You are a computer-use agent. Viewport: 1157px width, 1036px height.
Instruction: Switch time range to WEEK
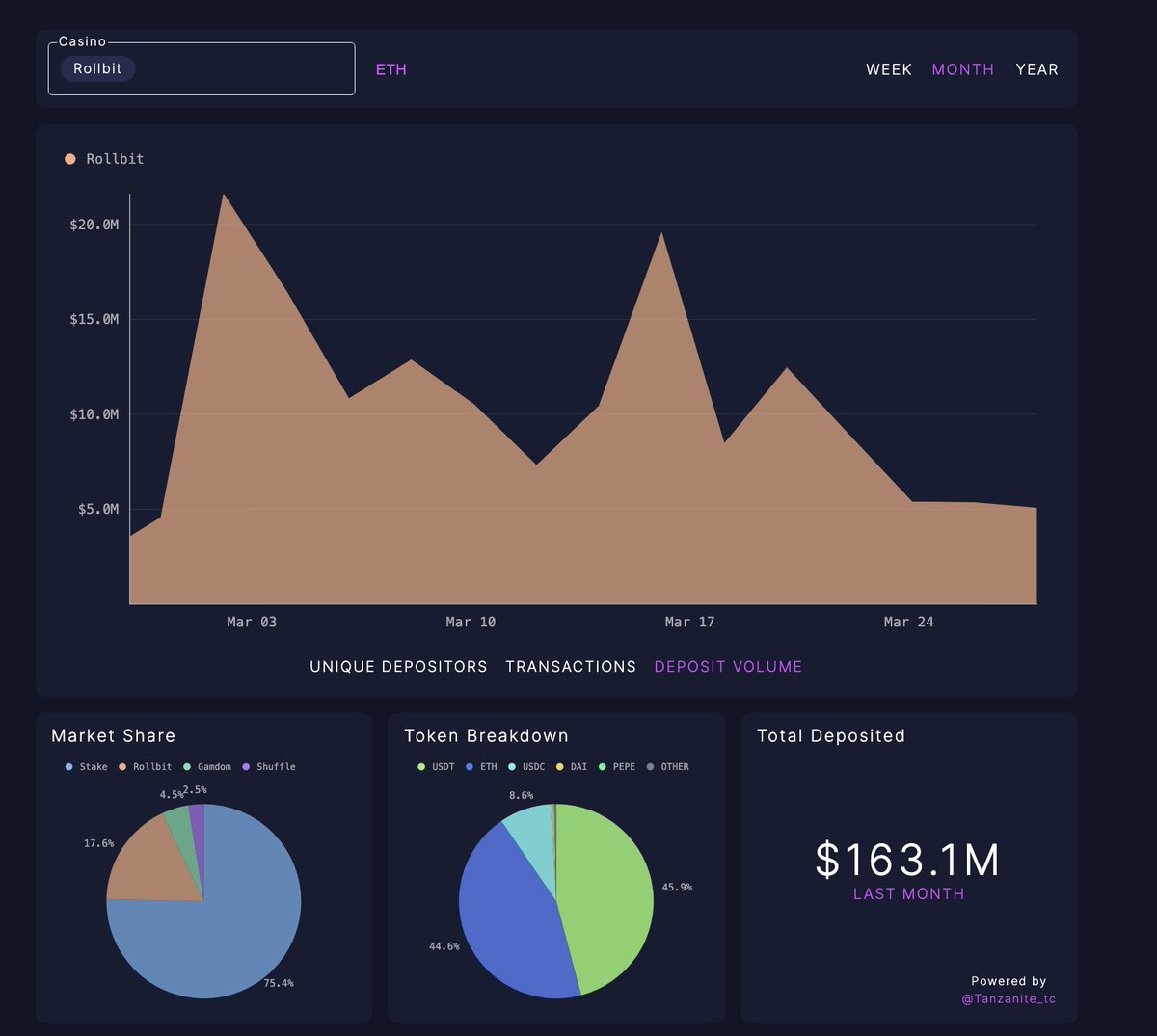click(889, 69)
